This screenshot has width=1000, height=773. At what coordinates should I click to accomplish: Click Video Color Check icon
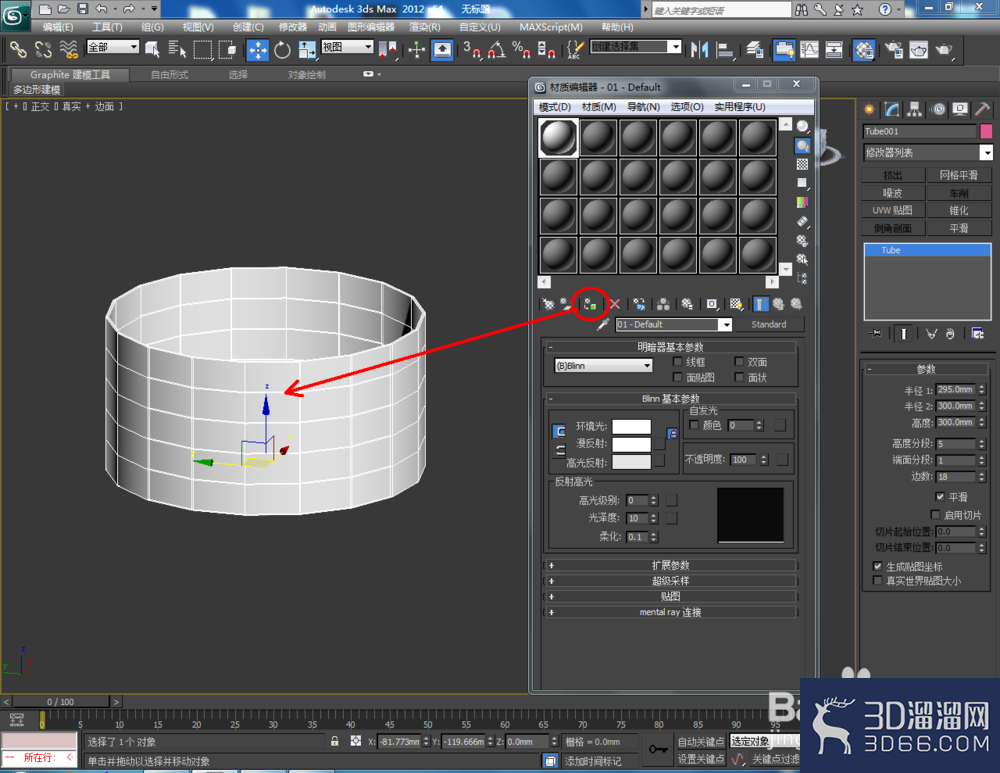(802, 202)
